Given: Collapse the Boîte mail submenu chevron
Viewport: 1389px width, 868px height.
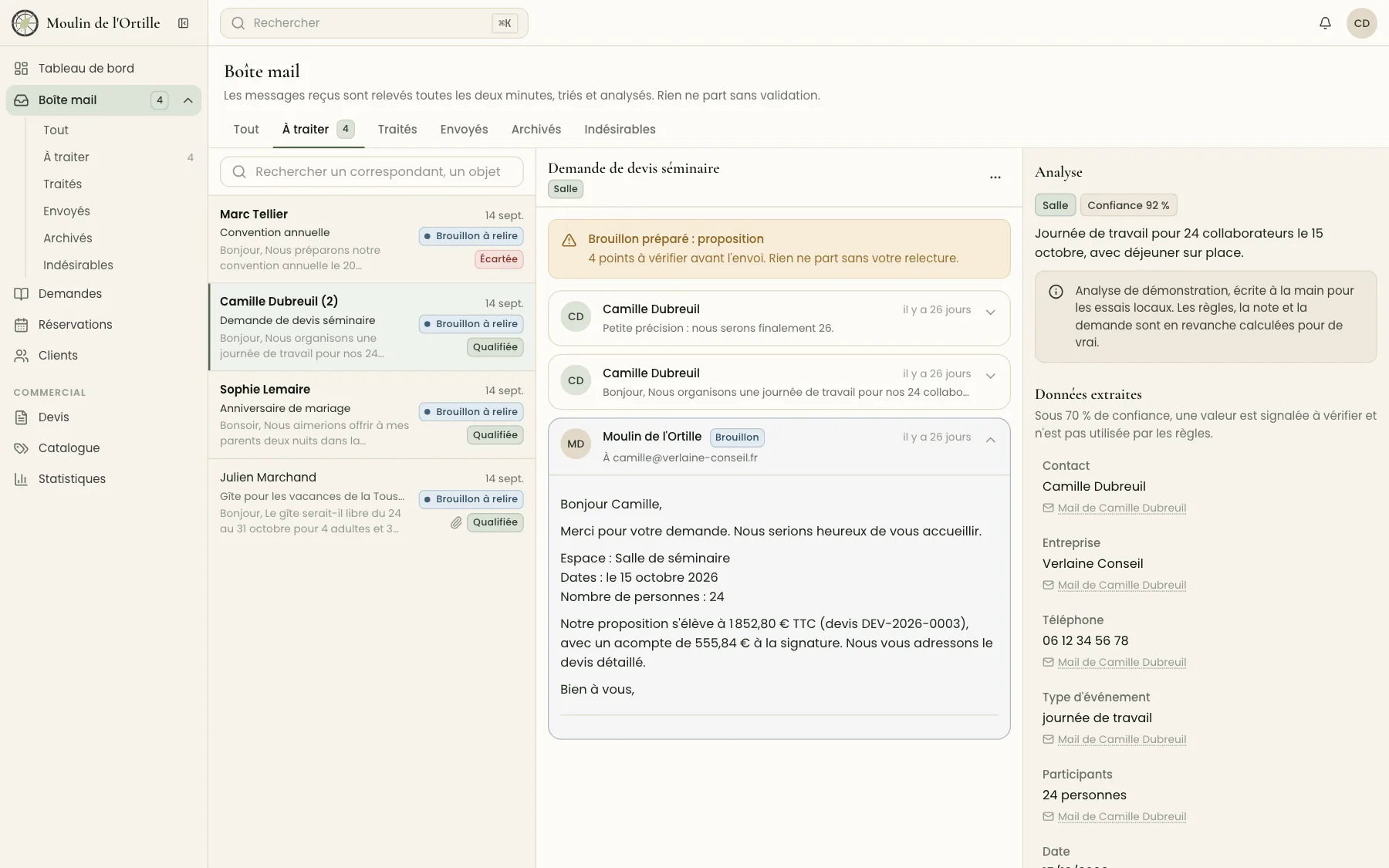Looking at the screenshot, I should [188, 100].
